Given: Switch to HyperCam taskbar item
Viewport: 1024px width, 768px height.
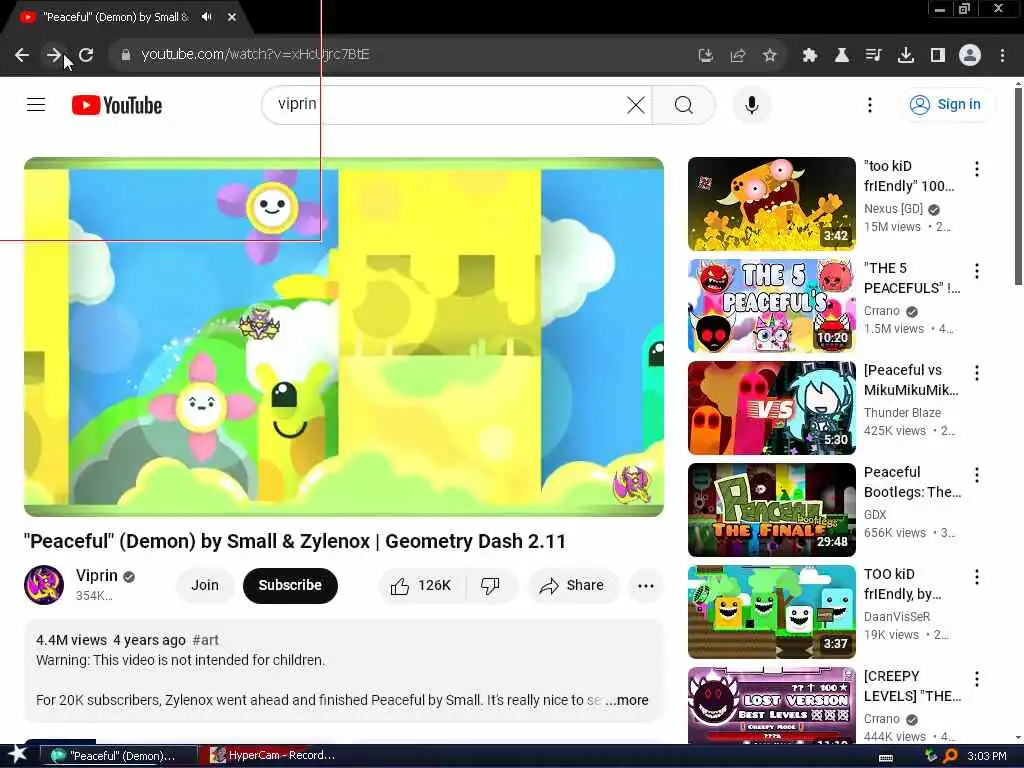Looking at the screenshot, I should point(272,756).
